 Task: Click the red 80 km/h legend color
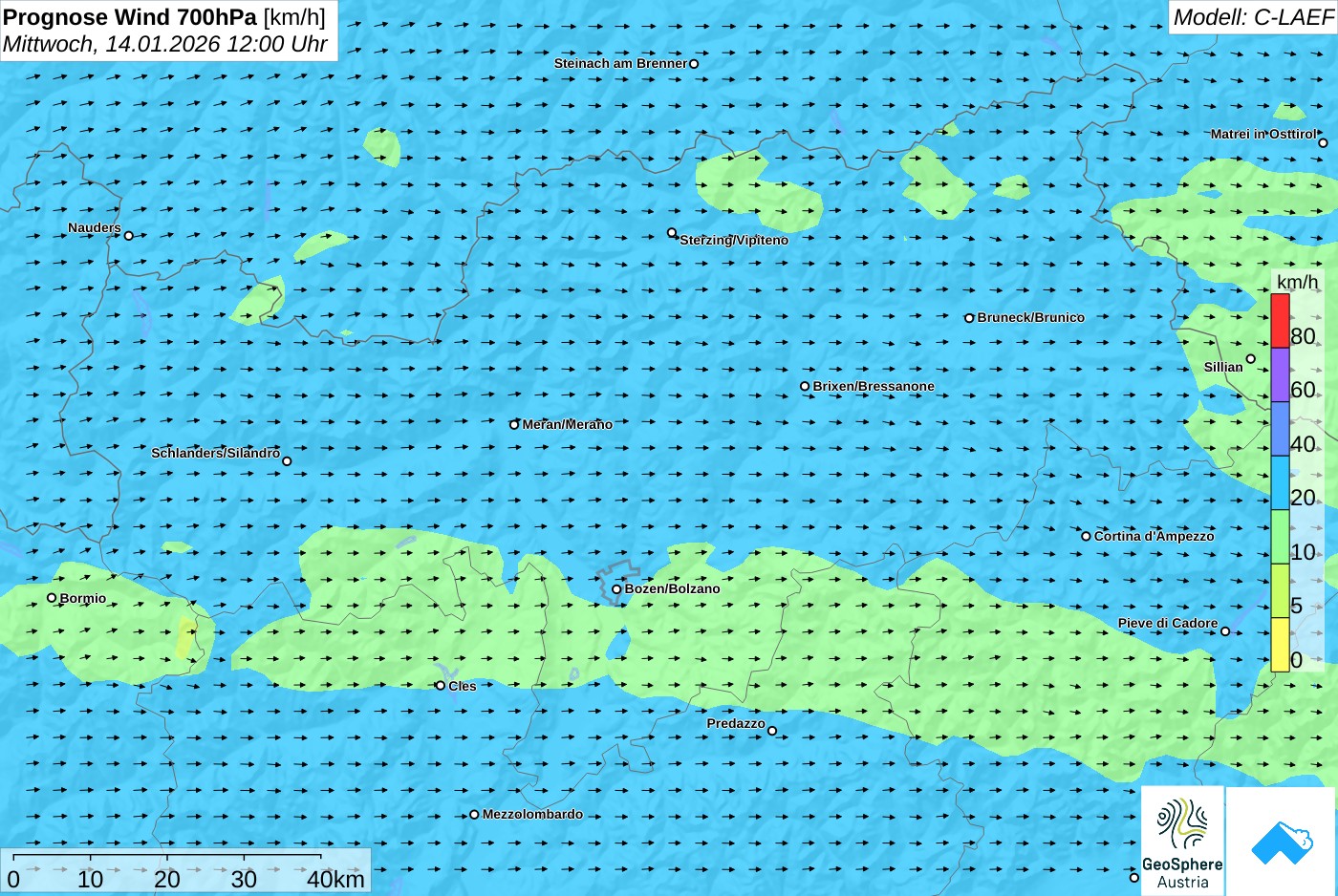pyautogui.click(x=1280, y=321)
